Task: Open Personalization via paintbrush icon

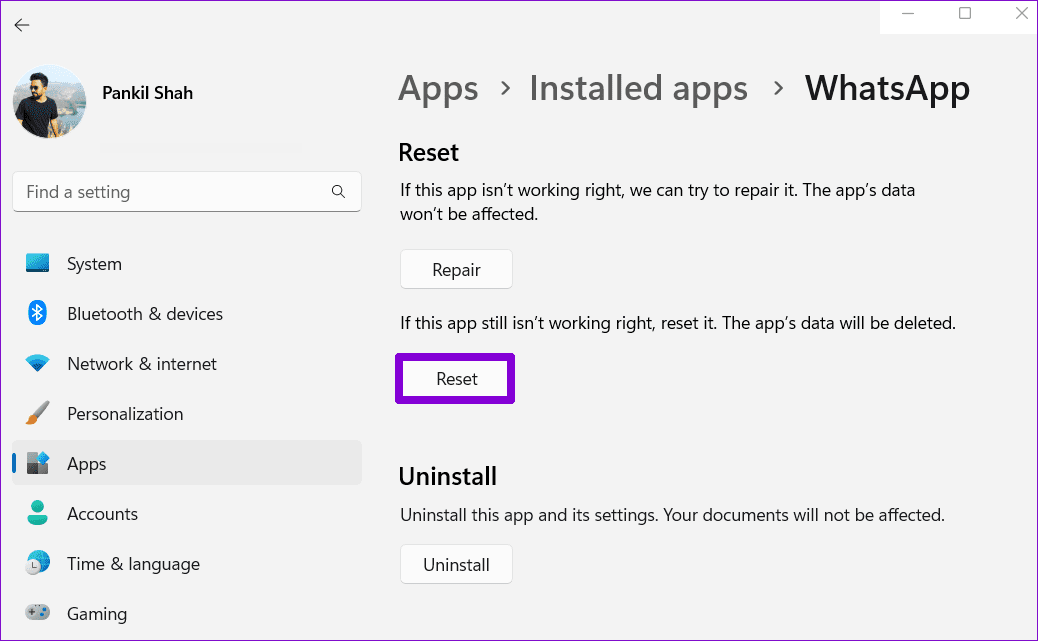Action: (38, 413)
